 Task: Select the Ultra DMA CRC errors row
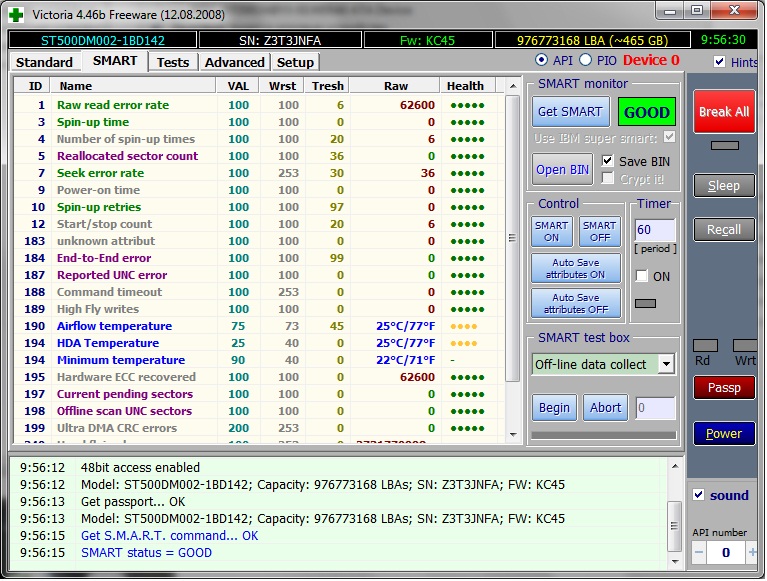pos(258,428)
